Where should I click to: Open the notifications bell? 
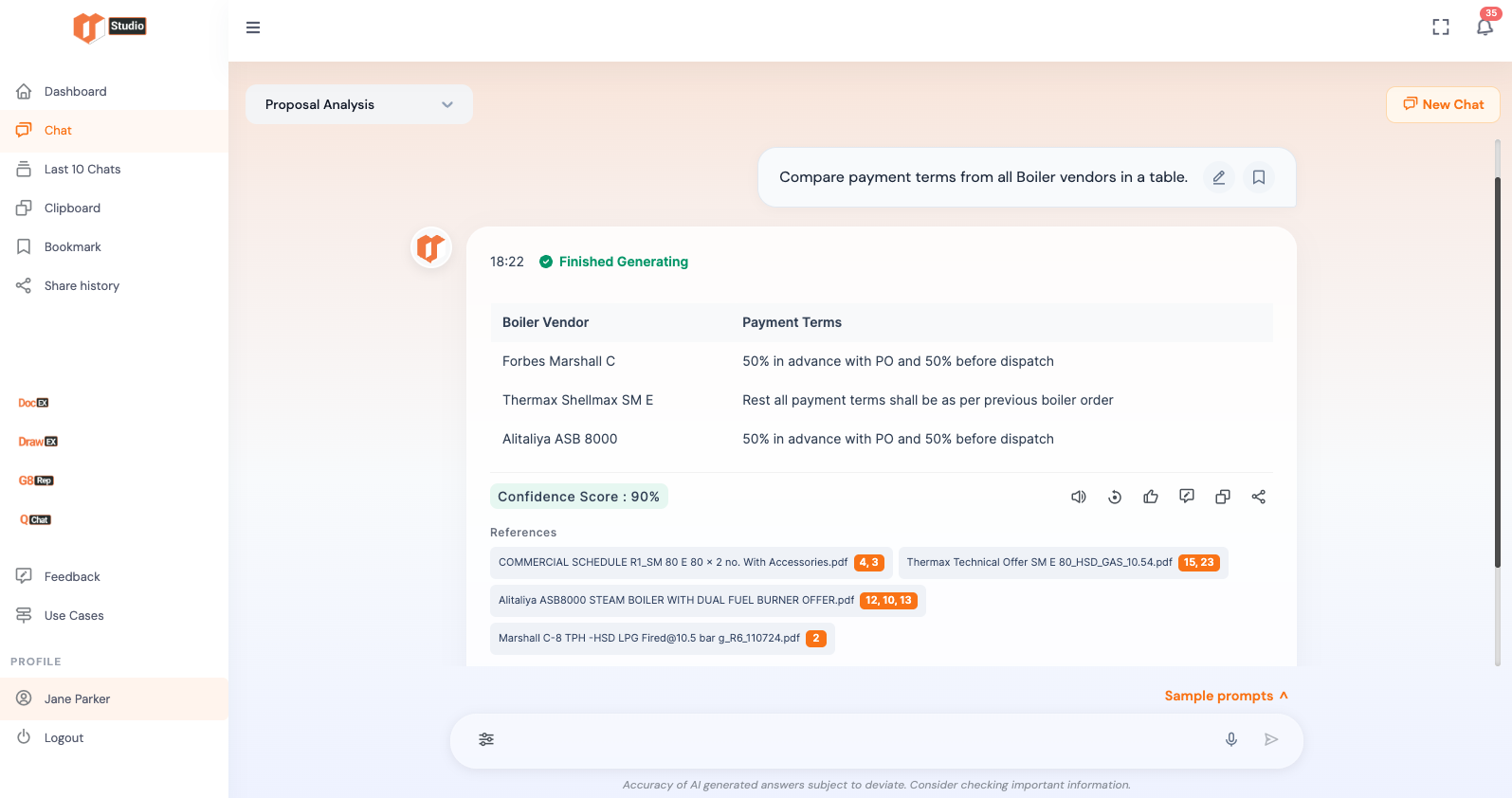(x=1485, y=27)
